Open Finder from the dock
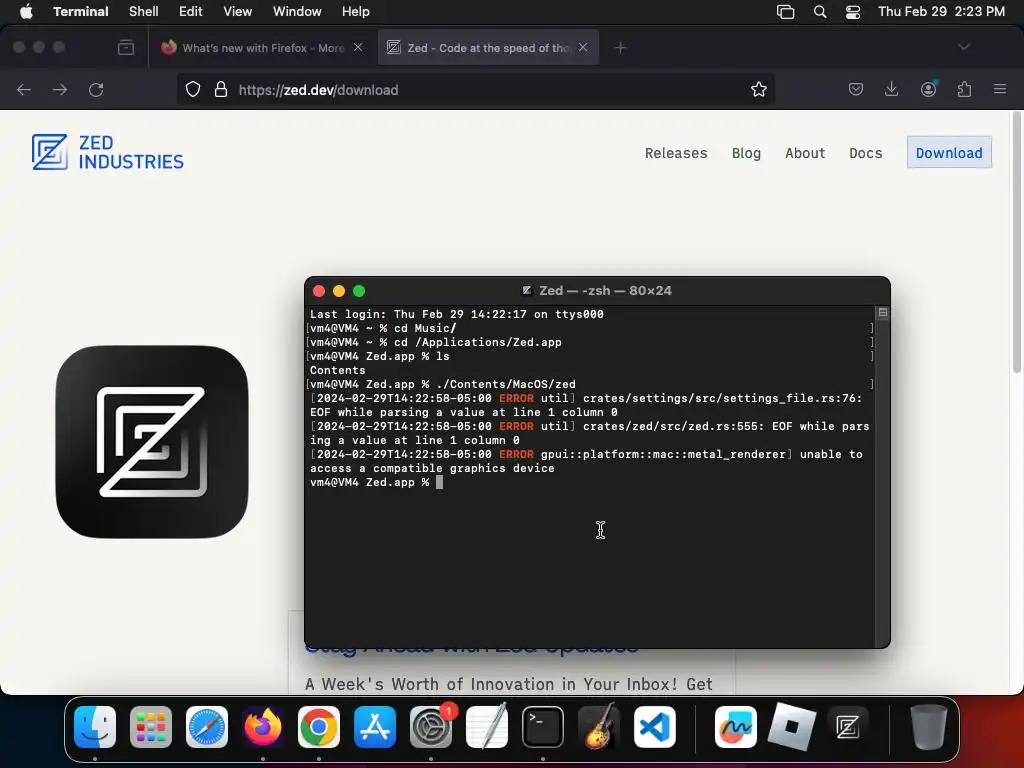The height and width of the screenshot is (768, 1024). 95,727
